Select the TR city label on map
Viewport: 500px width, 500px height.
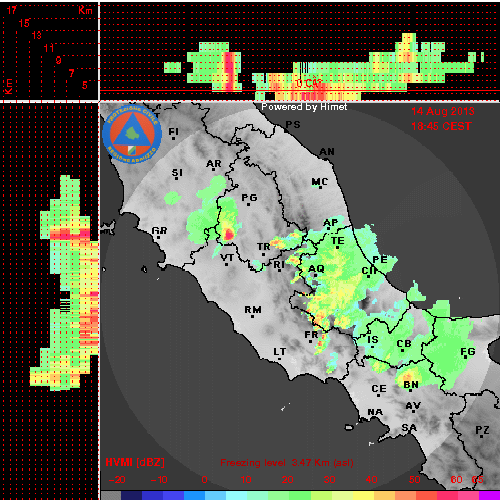click(x=264, y=247)
